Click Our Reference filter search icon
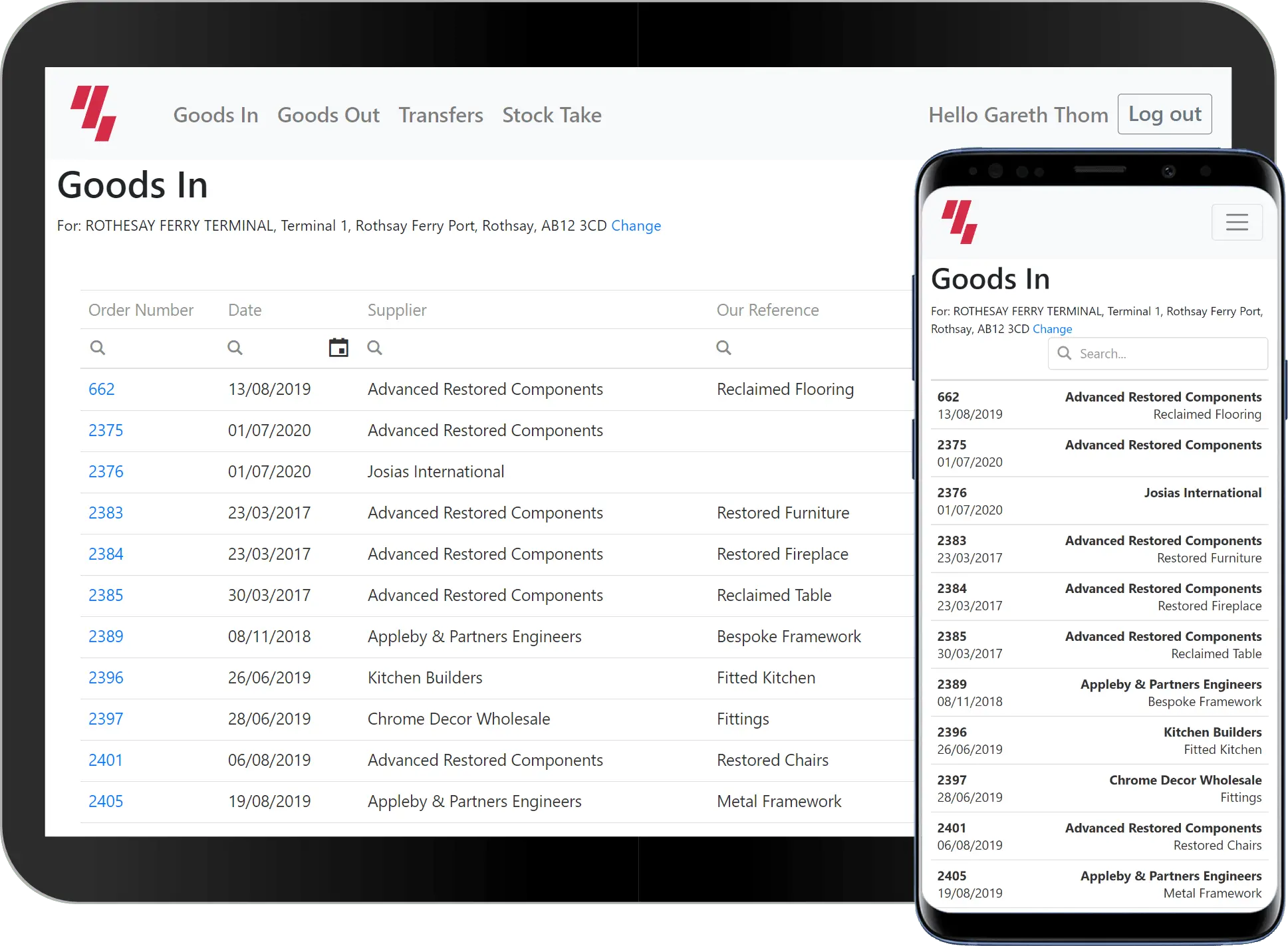 (x=723, y=348)
